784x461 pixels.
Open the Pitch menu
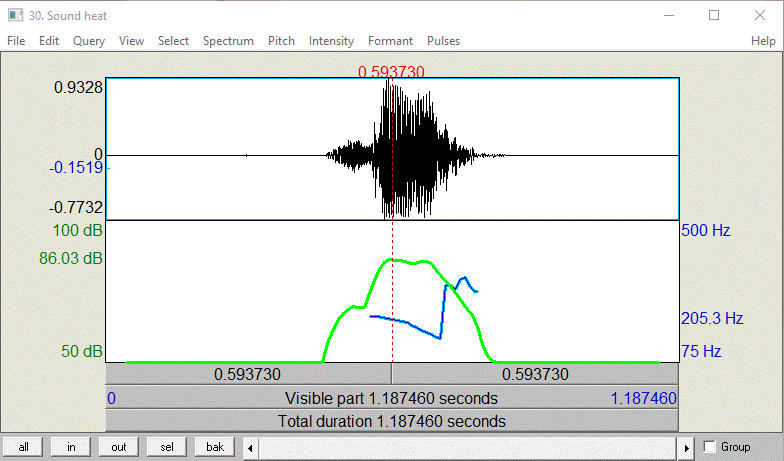281,41
